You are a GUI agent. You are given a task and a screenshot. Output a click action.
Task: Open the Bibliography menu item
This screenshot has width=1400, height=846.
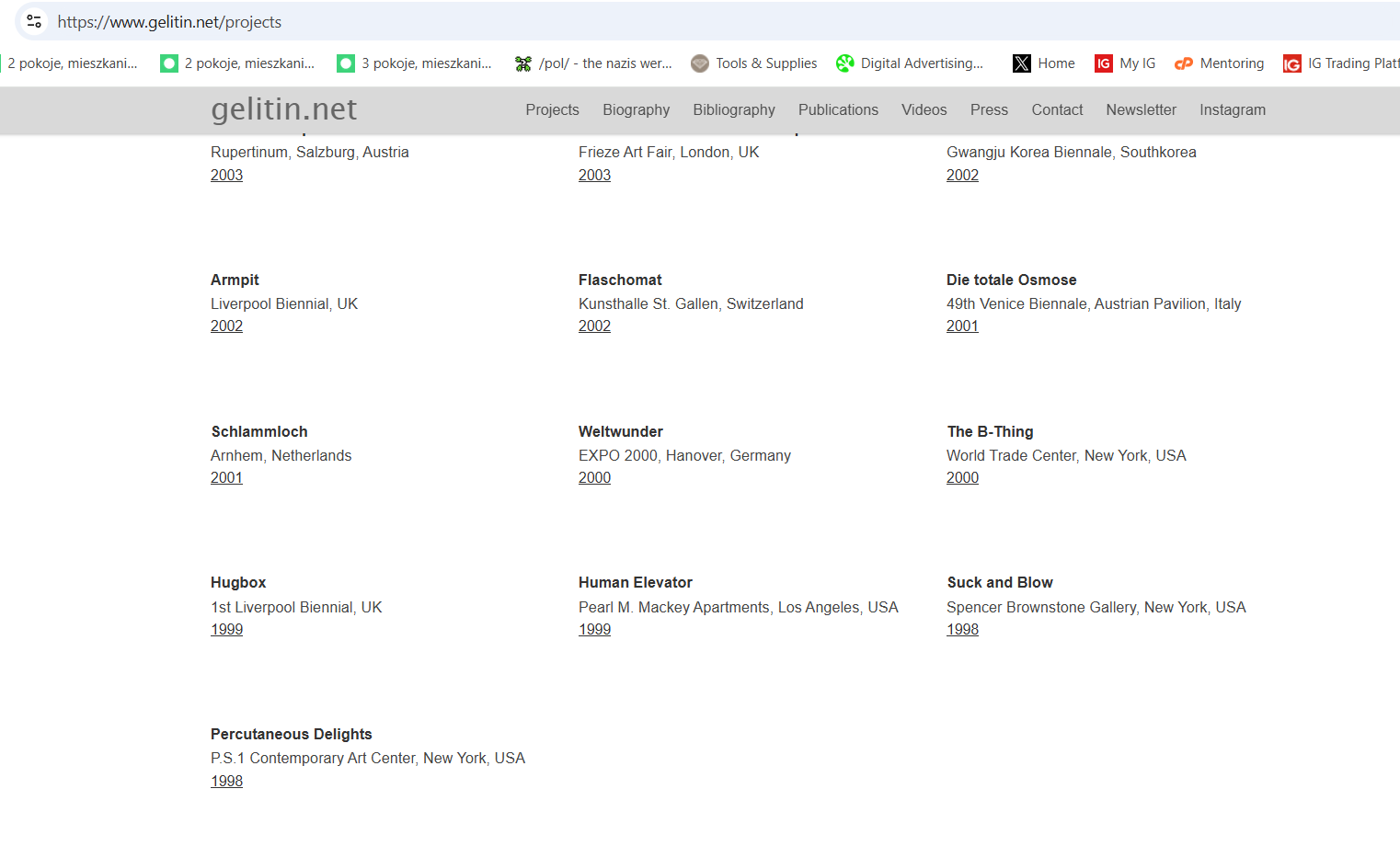(734, 109)
